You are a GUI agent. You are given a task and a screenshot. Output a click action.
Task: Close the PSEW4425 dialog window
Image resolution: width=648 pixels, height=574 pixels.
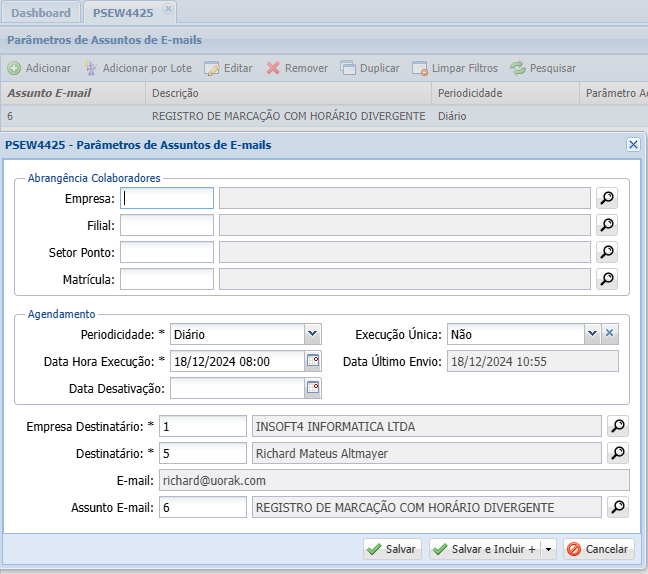pyautogui.click(x=633, y=145)
